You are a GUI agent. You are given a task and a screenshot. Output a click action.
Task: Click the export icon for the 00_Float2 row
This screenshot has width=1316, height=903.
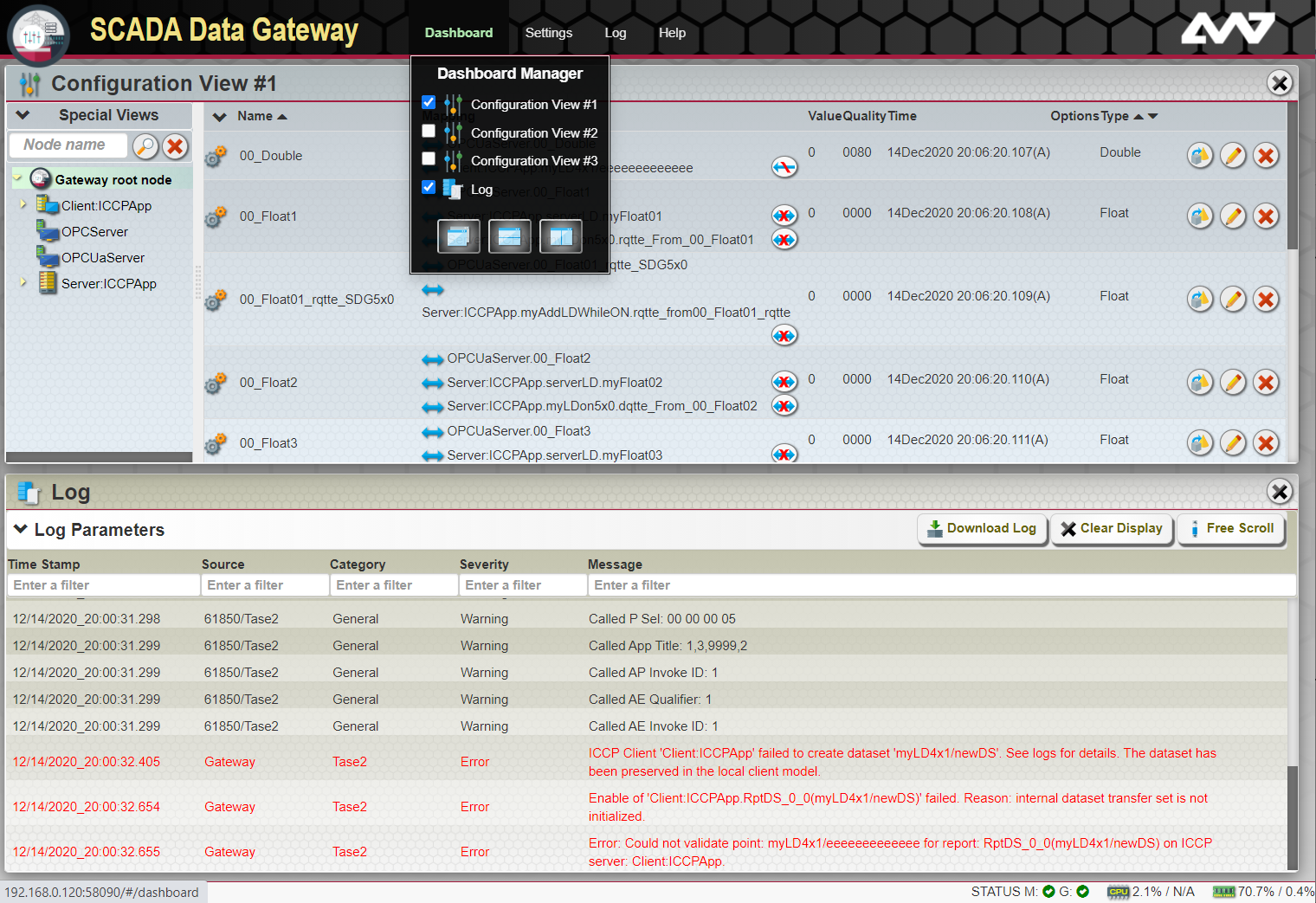click(1200, 382)
